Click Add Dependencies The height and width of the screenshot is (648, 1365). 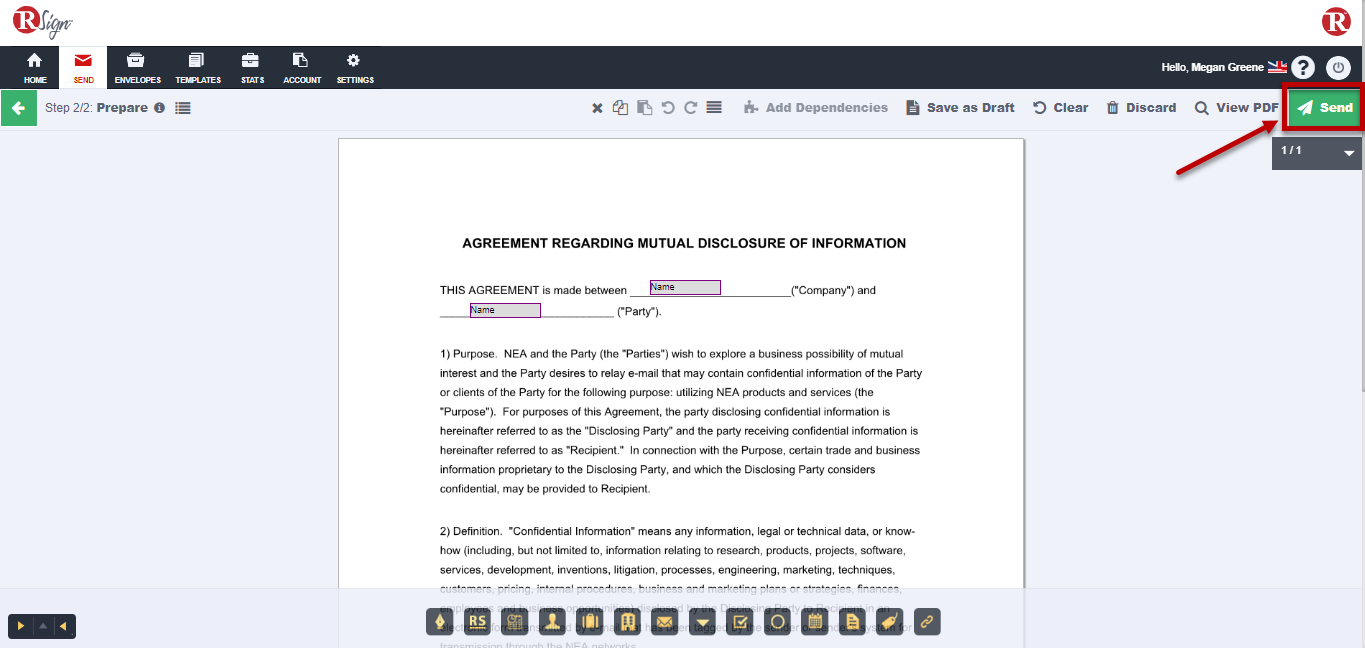coord(816,108)
